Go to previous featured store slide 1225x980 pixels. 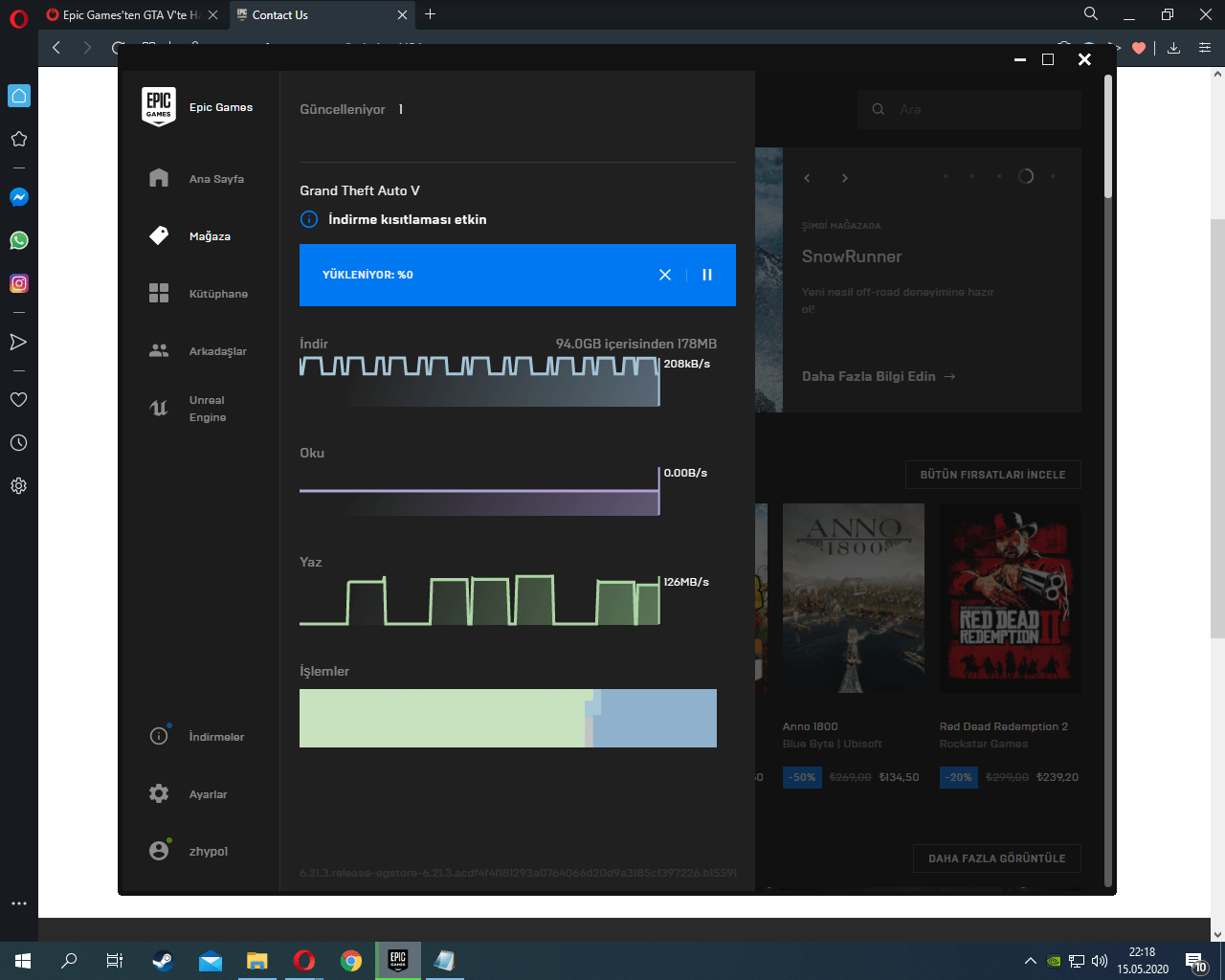point(807,178)
